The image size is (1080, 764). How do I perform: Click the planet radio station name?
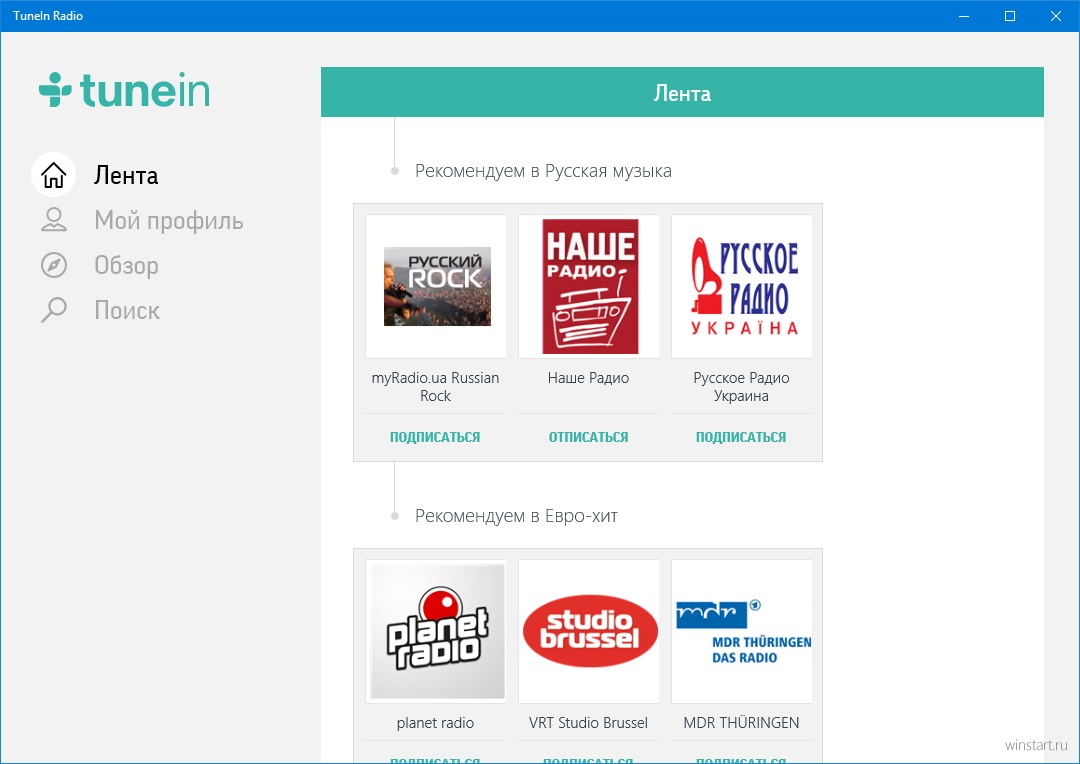click(x=435, y=723)
